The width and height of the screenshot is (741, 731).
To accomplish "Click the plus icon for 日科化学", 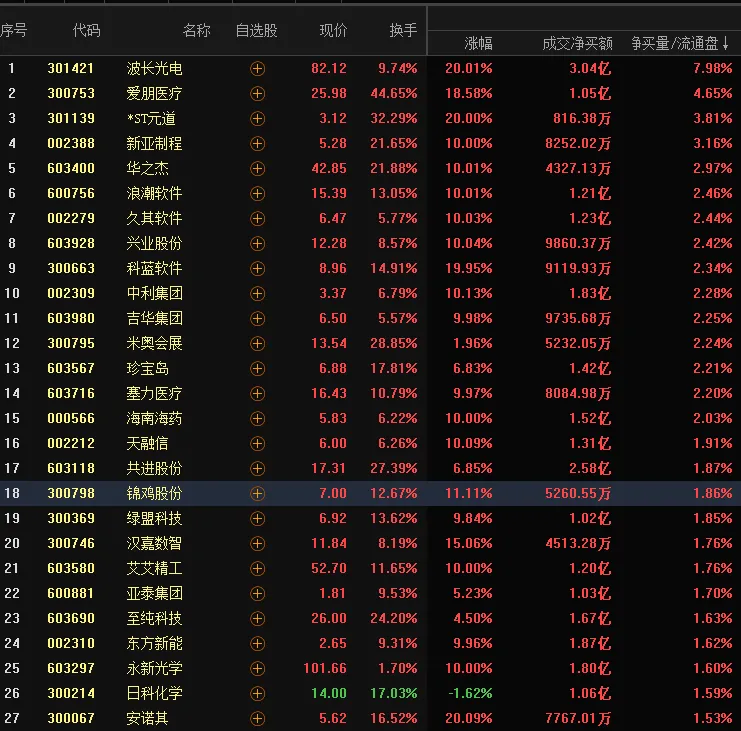I will coord(257,693).
